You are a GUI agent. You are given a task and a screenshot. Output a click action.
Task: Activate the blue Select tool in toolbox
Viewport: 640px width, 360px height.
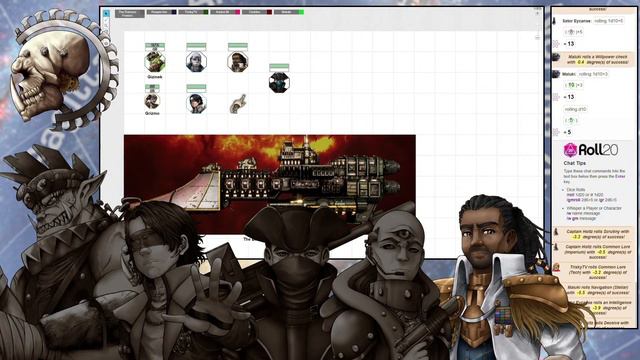tap(106, 13)
